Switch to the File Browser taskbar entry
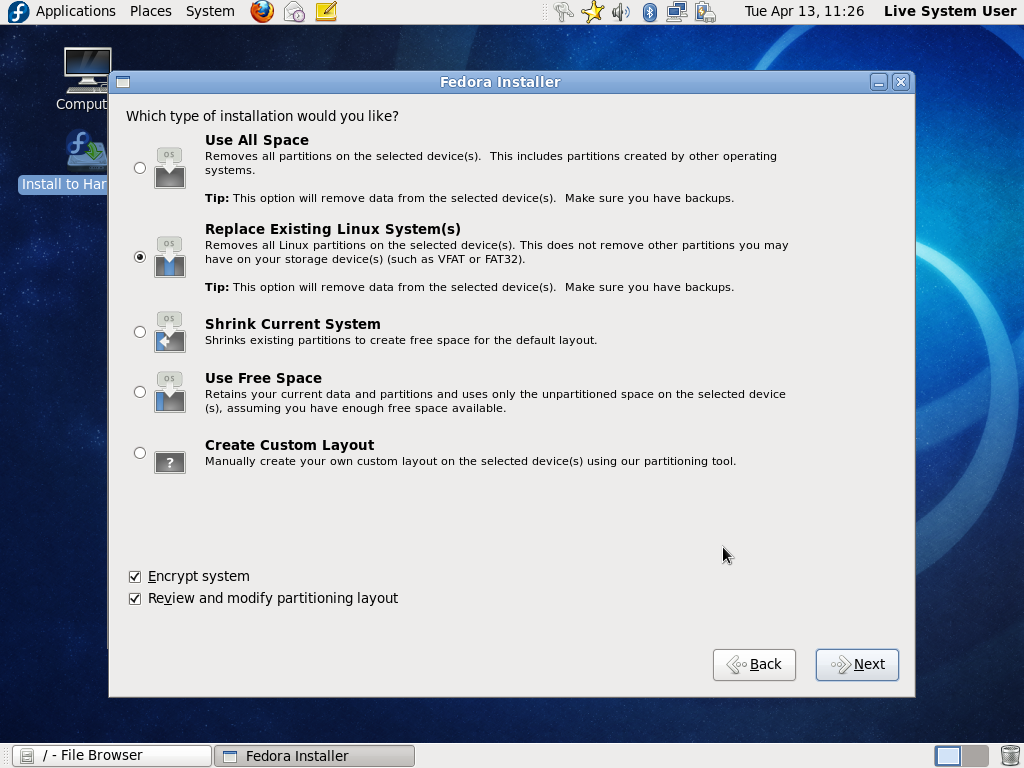The height and width of the screenshot is (768, 1024). coord(110,755)
